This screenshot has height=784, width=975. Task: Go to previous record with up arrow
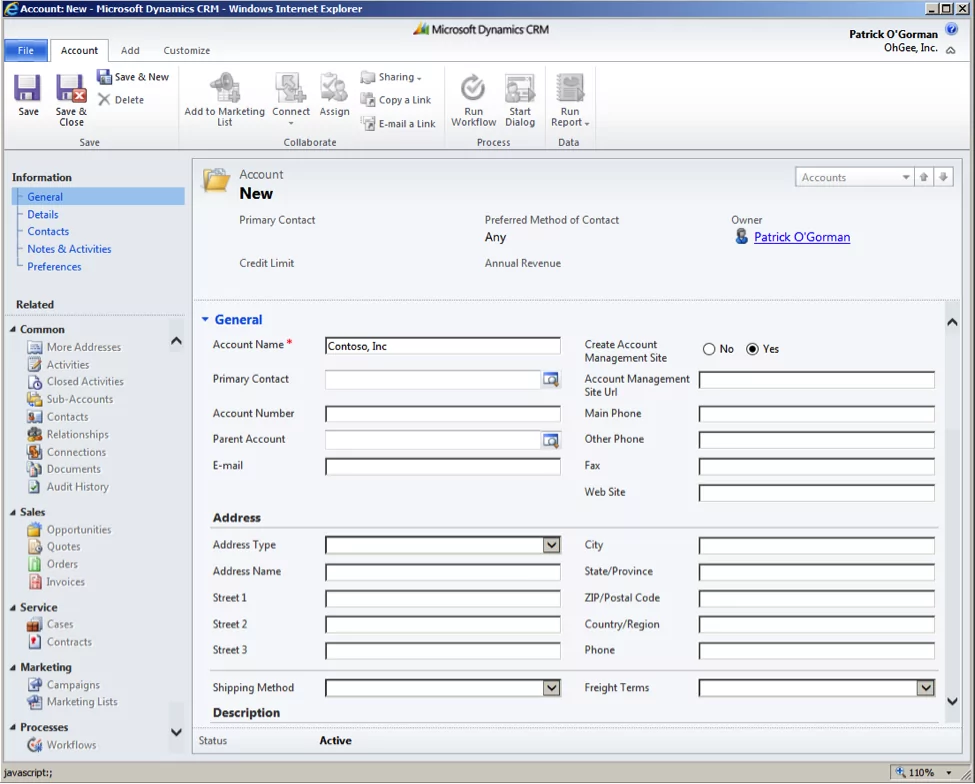(x=924, y=177)
